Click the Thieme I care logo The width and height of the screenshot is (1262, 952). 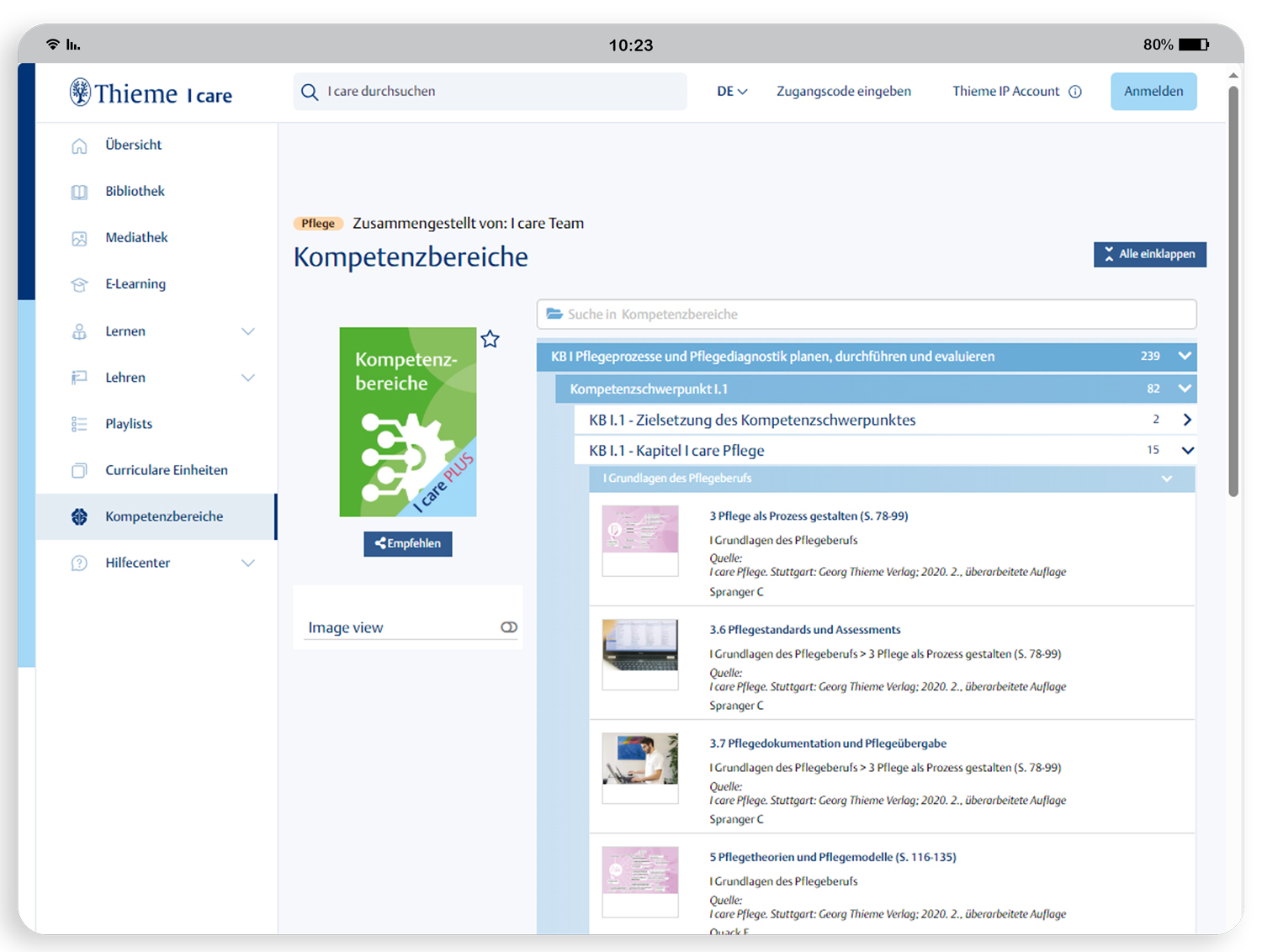(x=151, y=93)
